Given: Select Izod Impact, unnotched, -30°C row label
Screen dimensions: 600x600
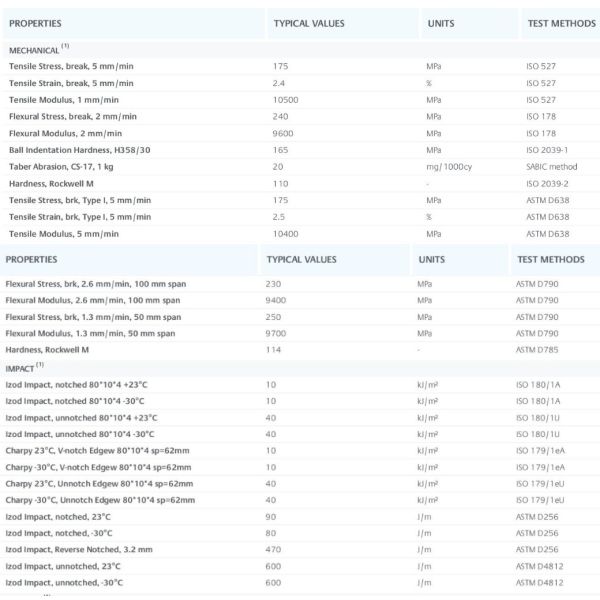Looking at the screenshot, I should coord(64,582).
